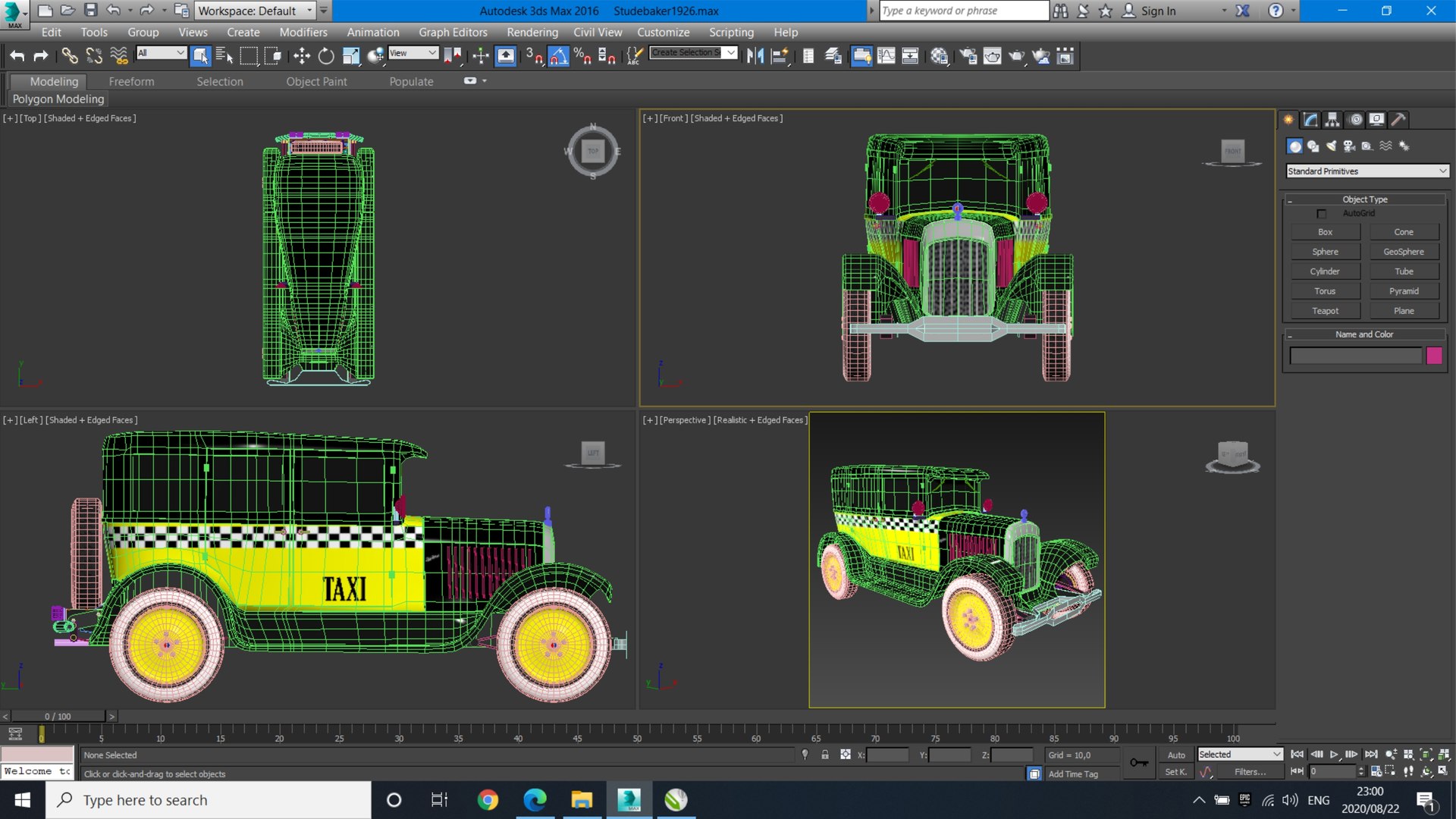Toggle the Selection Lock padlock
The image size is (1456, 819).
pos(825,755)
